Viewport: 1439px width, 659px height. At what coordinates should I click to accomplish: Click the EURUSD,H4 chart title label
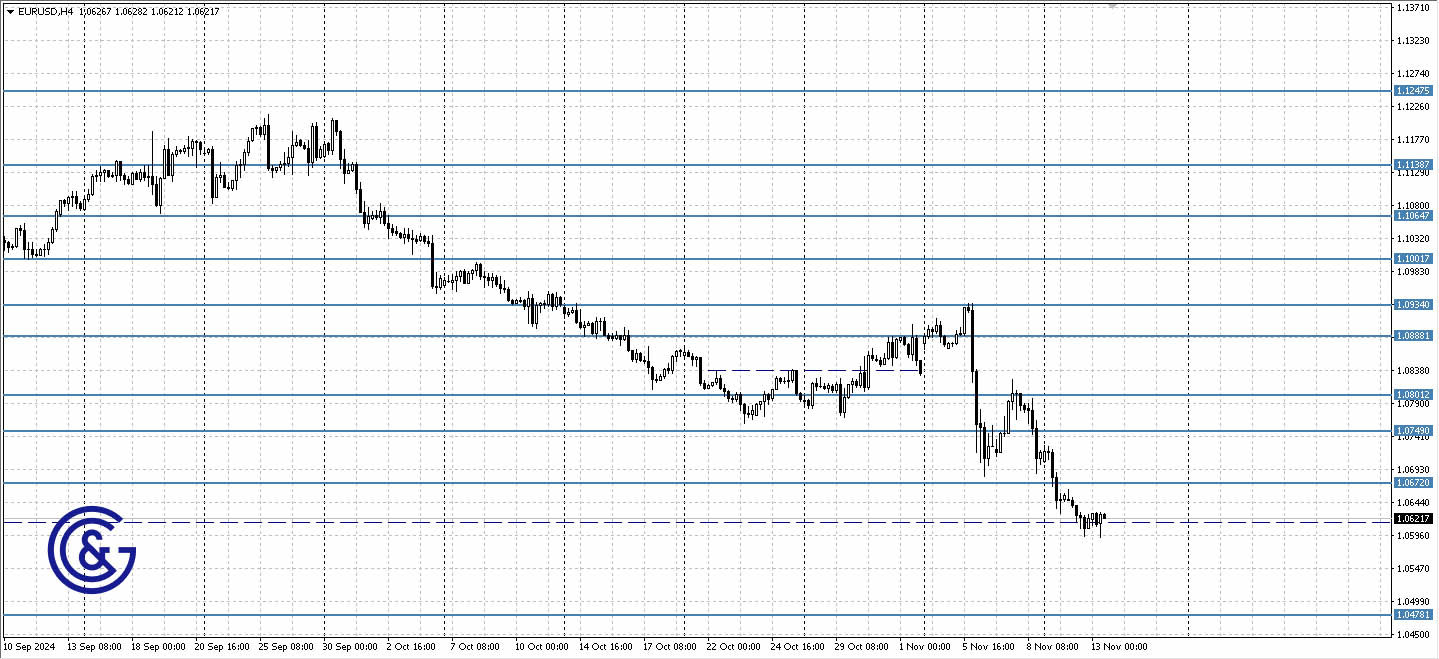(45, 10)
